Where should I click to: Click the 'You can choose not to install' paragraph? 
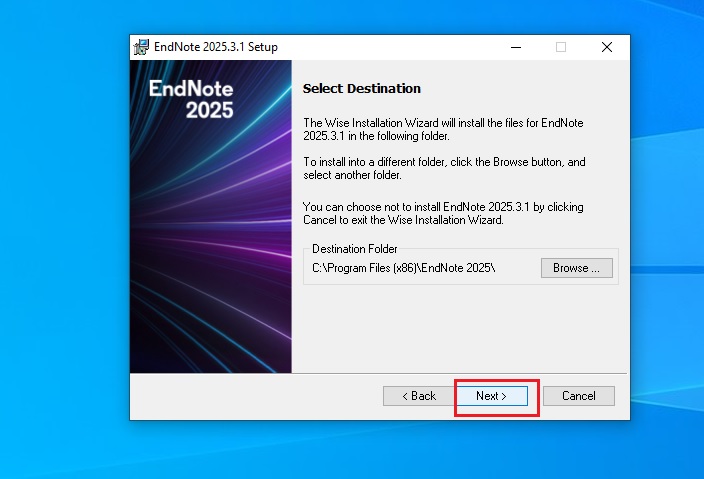pyautogui.click(x=442, y=213)
